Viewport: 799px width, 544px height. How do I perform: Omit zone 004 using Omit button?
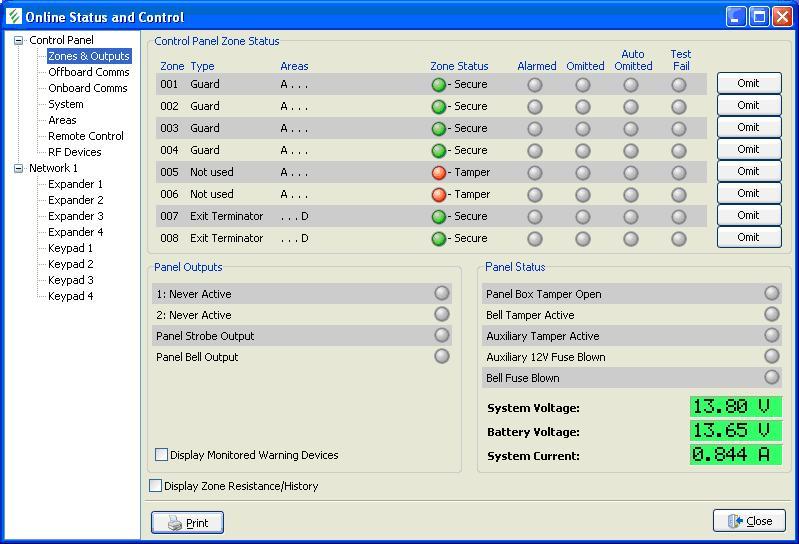(x=748, y=150)
